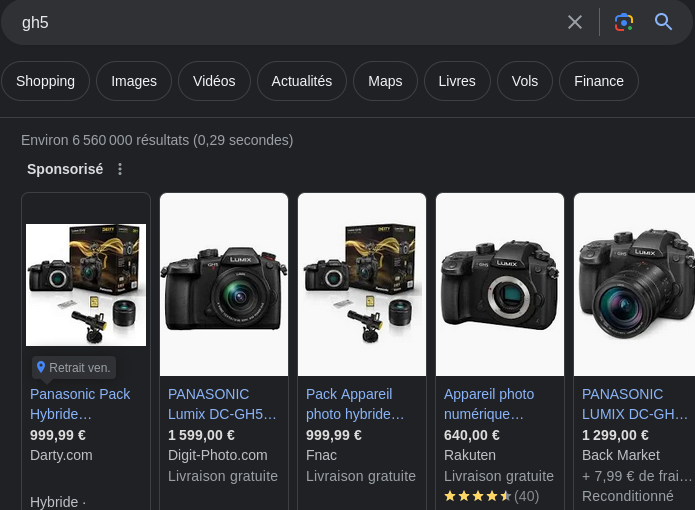Click the Digit-Photo Lumix GH5 camera image

224,284
